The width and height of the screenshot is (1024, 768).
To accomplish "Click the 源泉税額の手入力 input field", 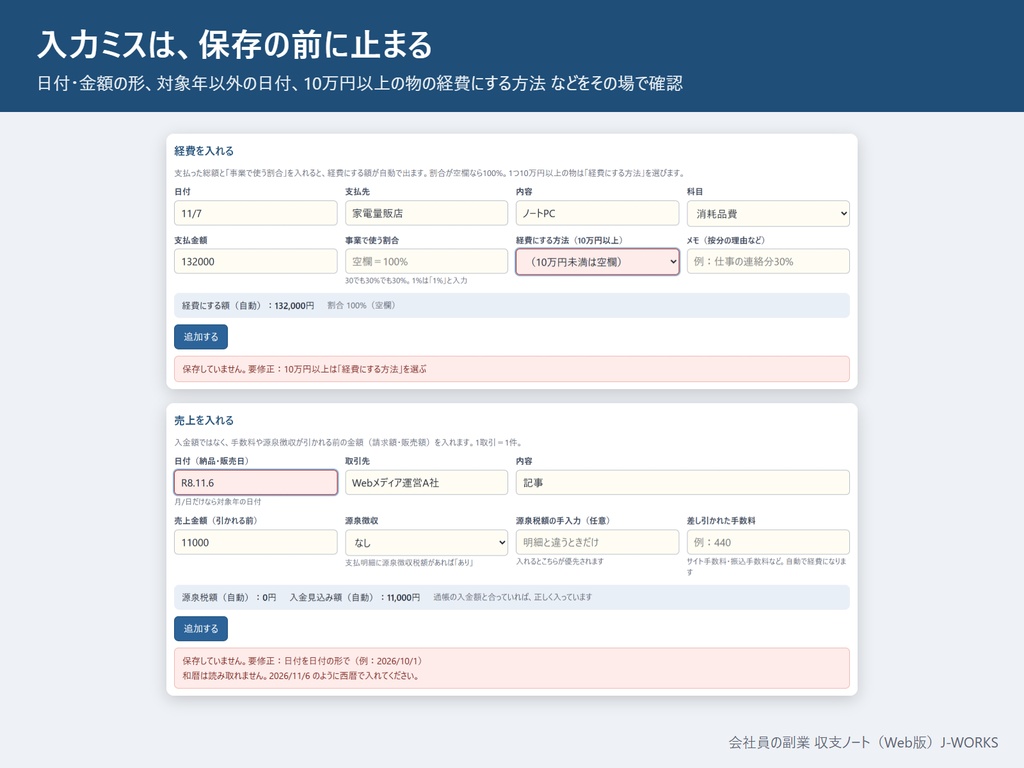I will pos(598,542).
